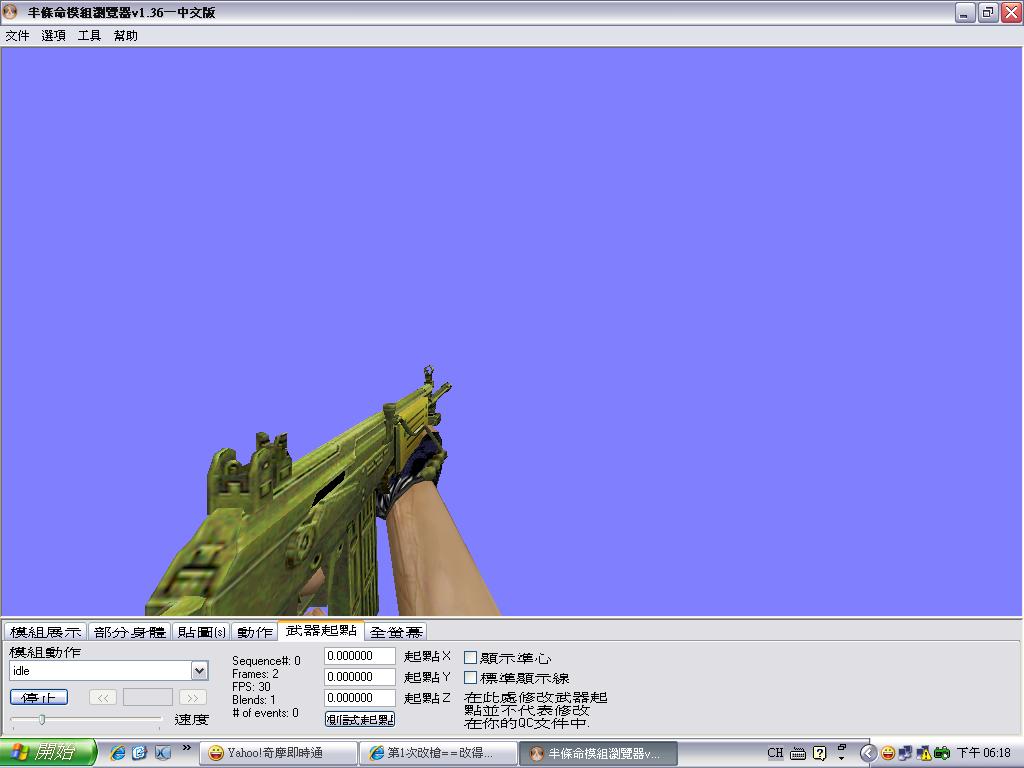
Task: Click the system clock 下午 06:18
Action: [x=984, y=753]
